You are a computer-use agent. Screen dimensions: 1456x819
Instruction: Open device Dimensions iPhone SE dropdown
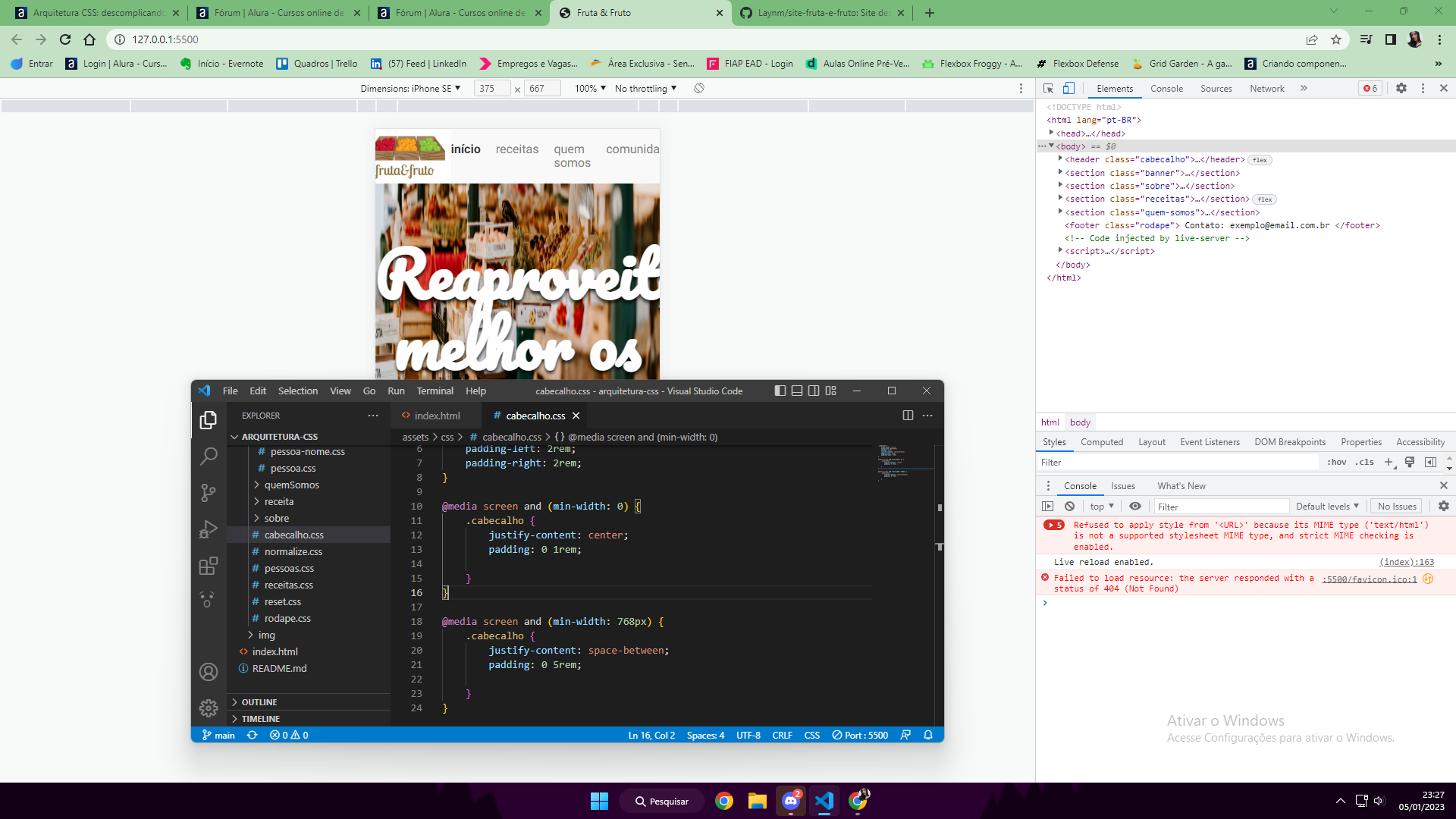pos(410,89)
